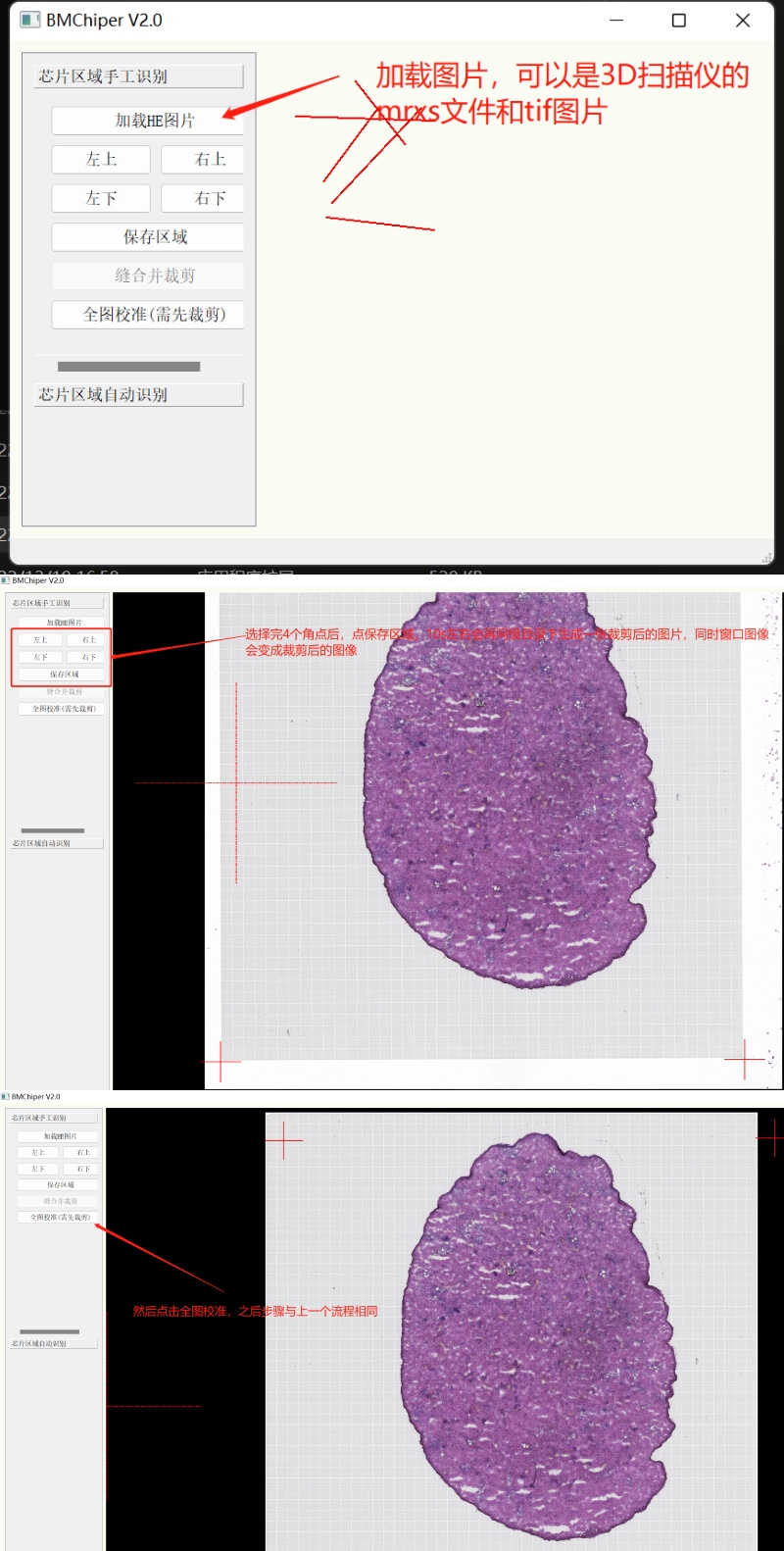This screenshot has height=1551, width=784.
Task: Minimize the top BMChiper V2.0 window
Action: 616,21
